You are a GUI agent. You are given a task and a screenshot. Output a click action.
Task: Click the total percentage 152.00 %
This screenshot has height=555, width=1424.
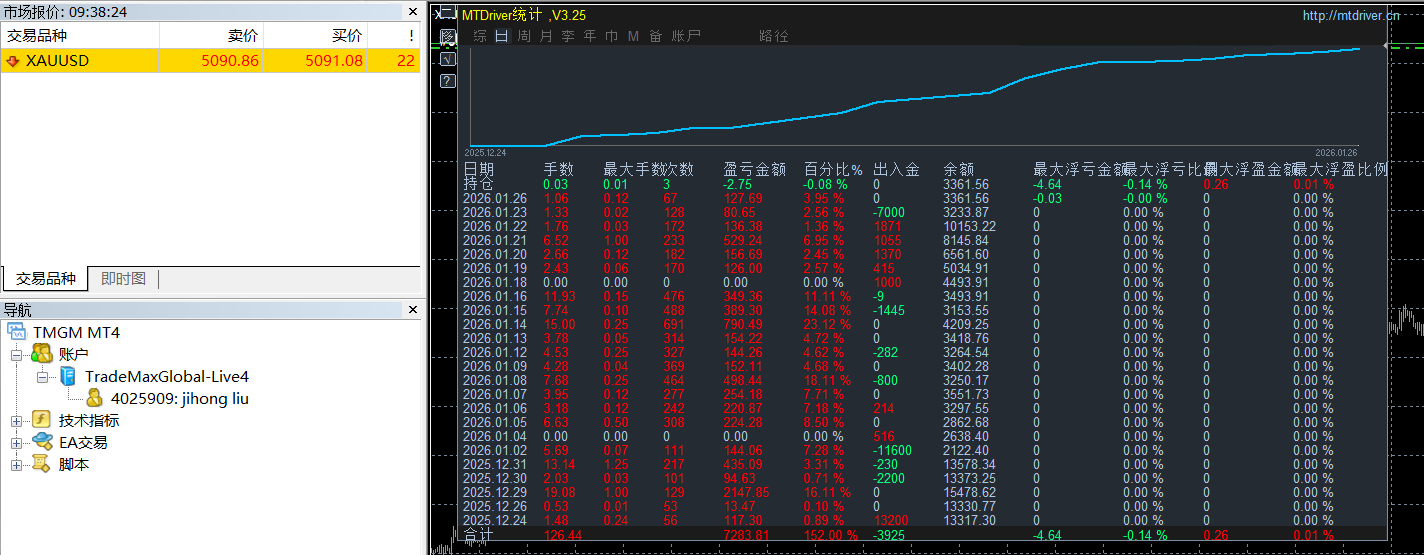[830, 535]
